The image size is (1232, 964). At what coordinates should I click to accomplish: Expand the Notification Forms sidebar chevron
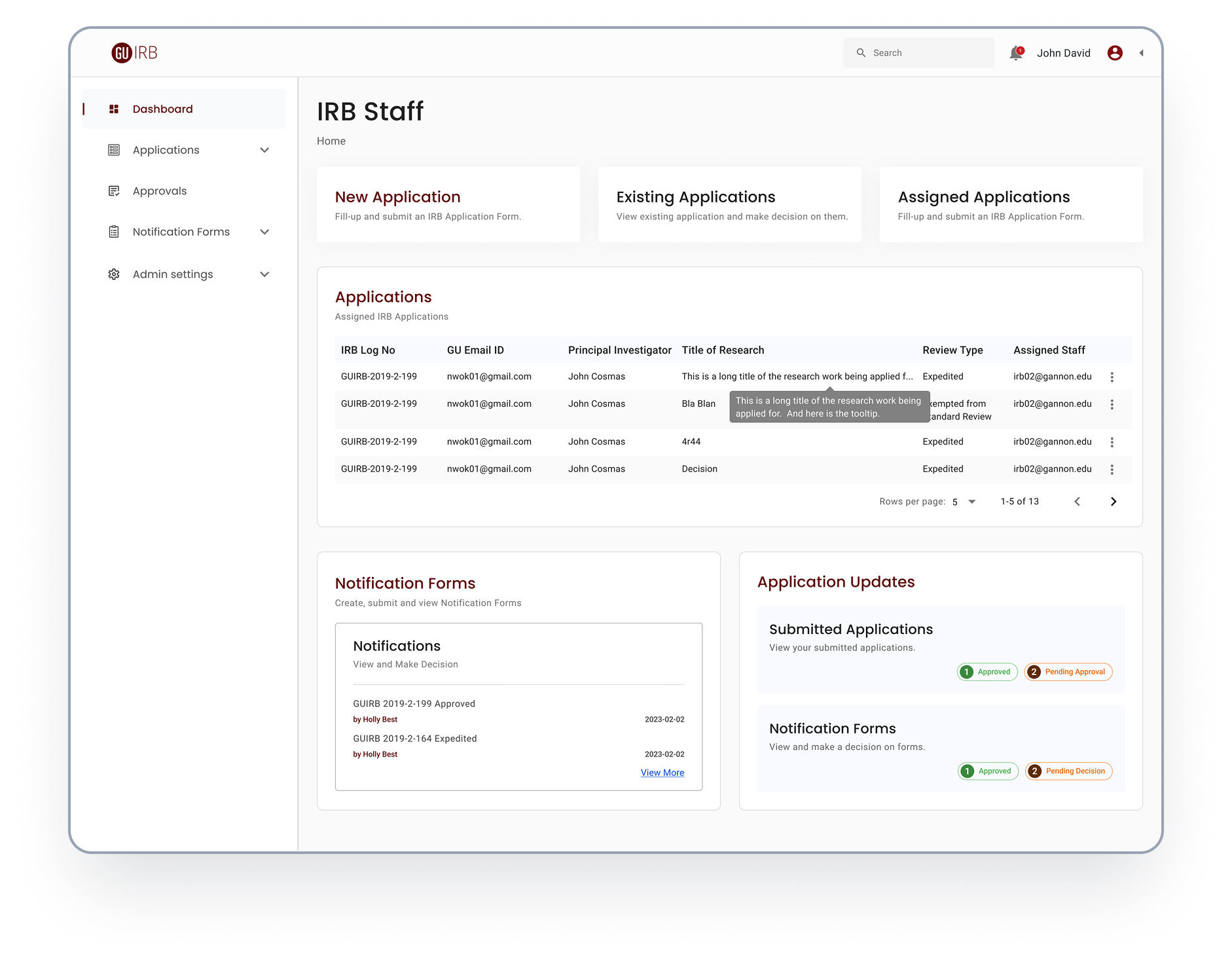click(x=264, y=232)
